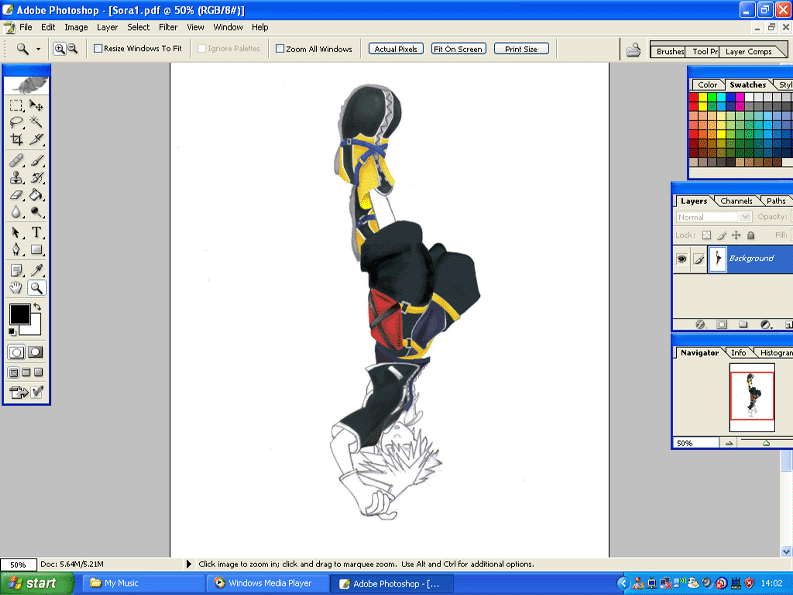This screenshot has width=793, height=595.
Task: Select the Move tool
Action: pyautogui.click(x=36, y=106)
